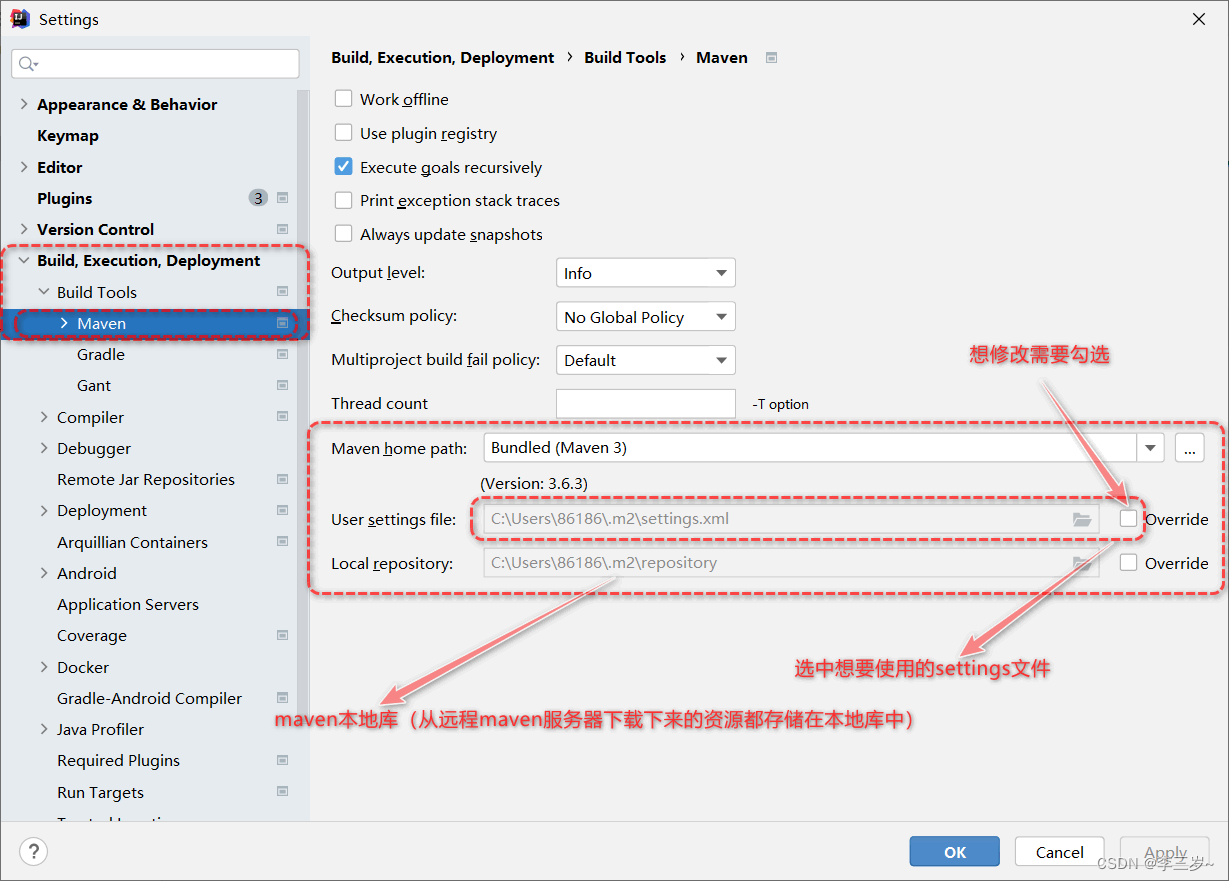Screen dimensions: 1229x881
Task: Click the breadcrumb project icon next to Maven title
Action: tap(771, 58)
